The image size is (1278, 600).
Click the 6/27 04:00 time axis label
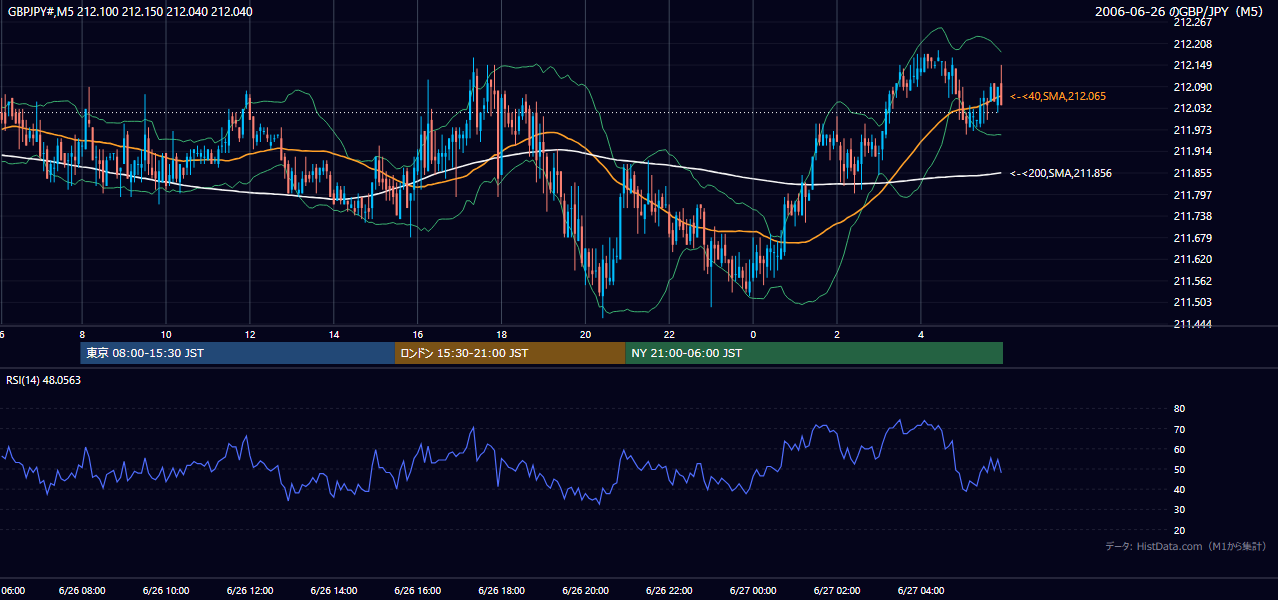pyautogui.click(x=921, y=591)
